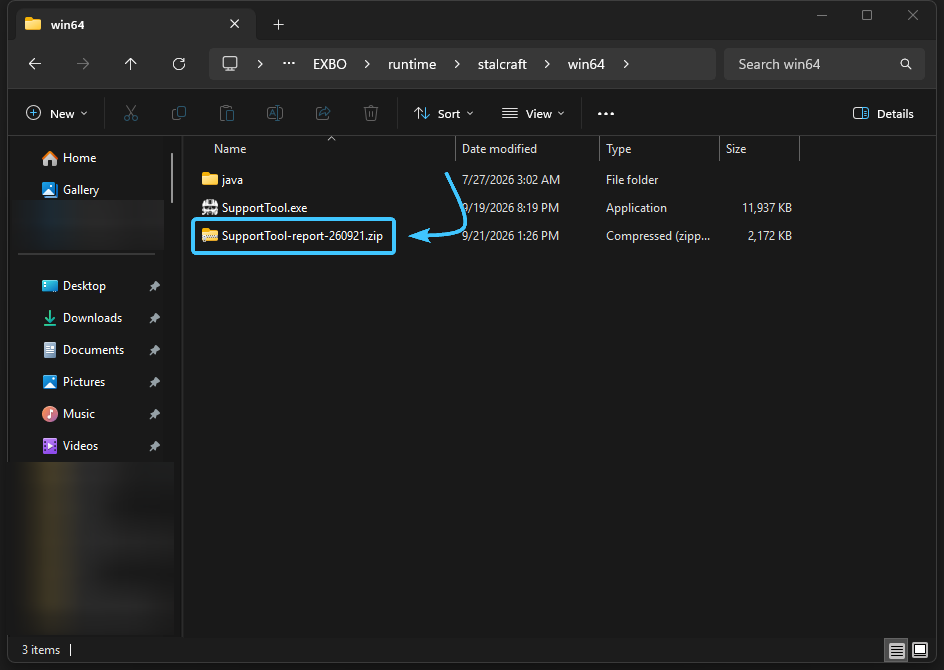
Task: Click the Rename icon in toolbar
Action: click(x=275, y=113)
